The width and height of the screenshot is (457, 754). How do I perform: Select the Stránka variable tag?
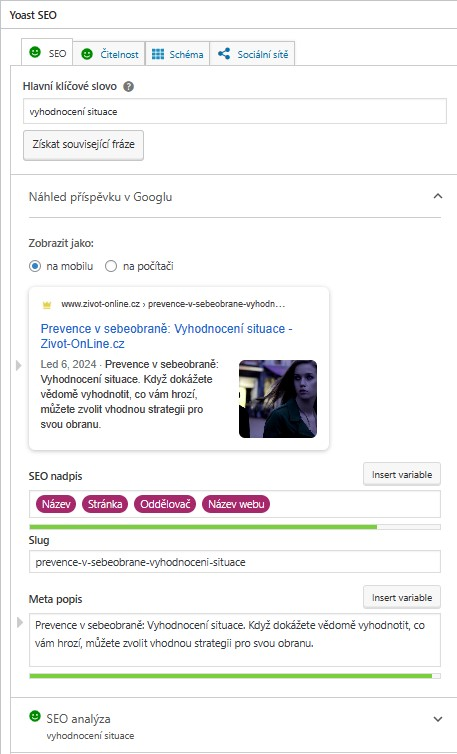pyautogui.click(x=105, y=504)
